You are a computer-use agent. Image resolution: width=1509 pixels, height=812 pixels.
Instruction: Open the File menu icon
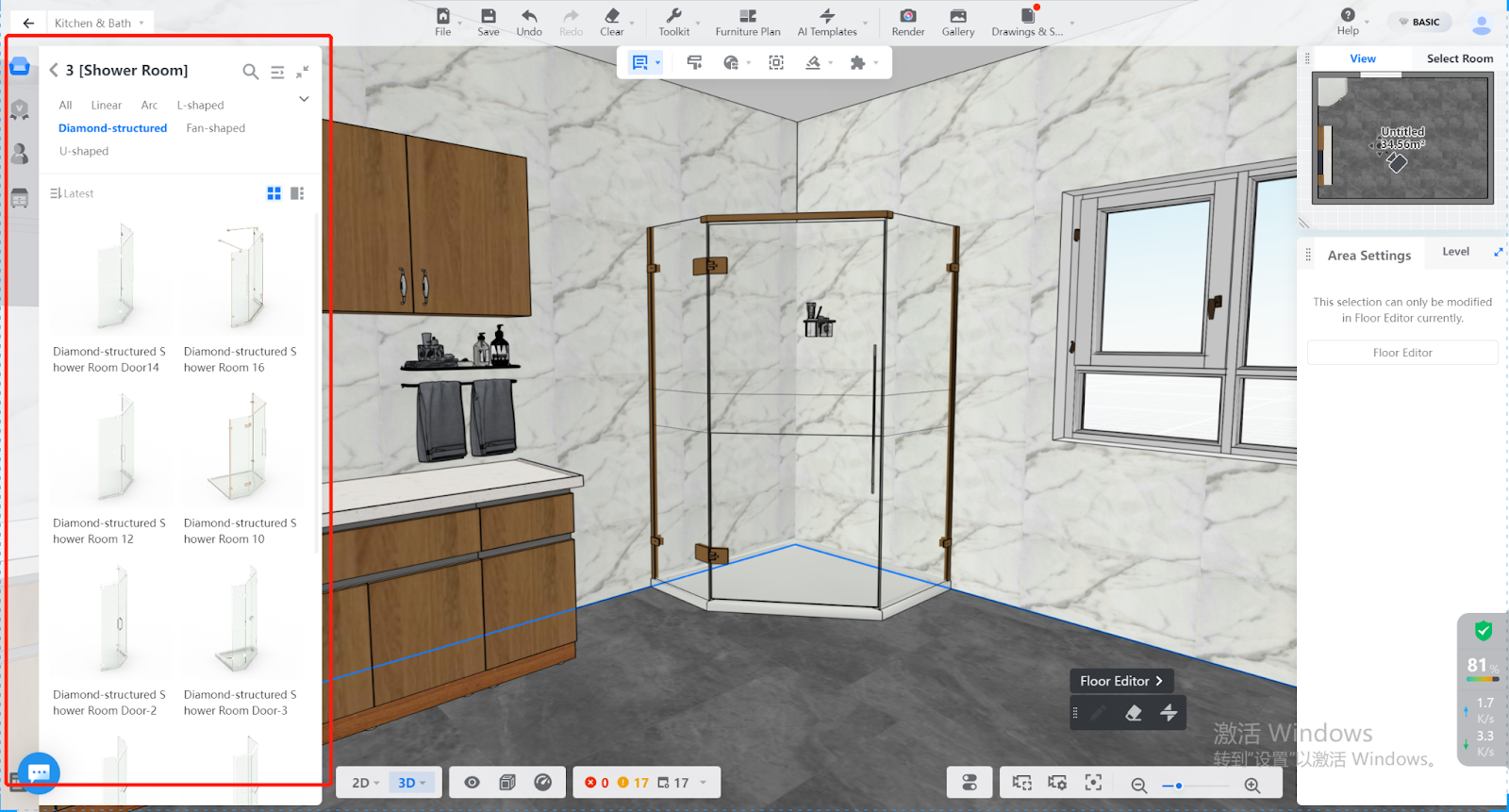pyautogui.click(x=443, y=16)
